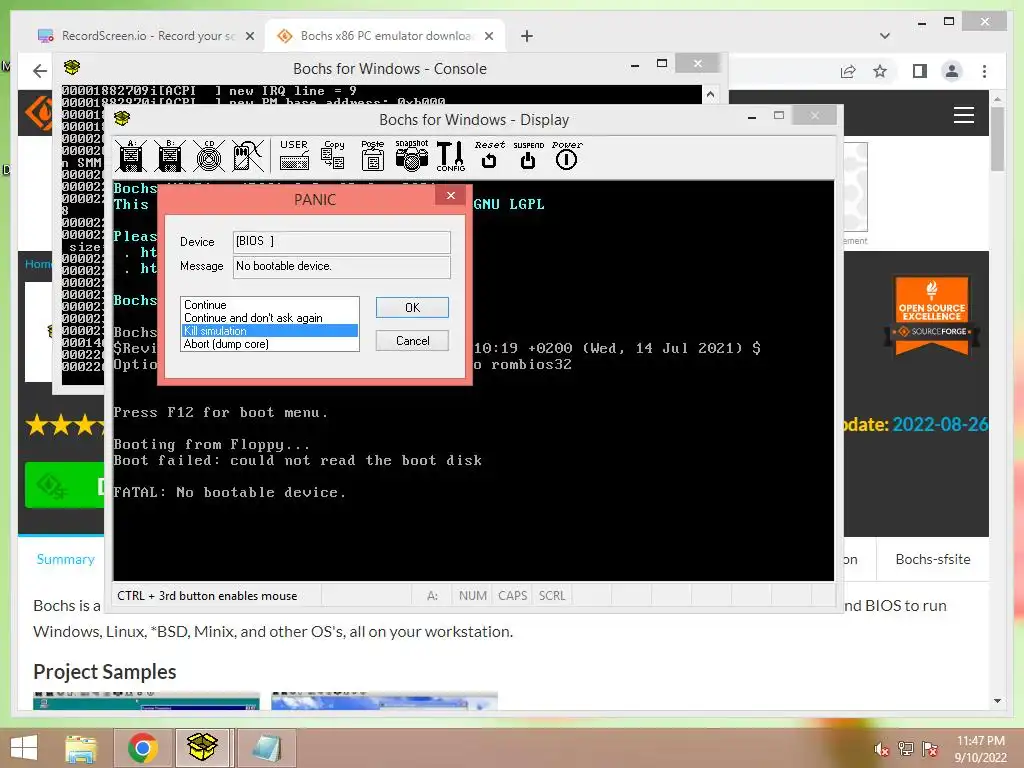
Task: Click the Message field 'No bootable device.'
Action: coord(342,266)
